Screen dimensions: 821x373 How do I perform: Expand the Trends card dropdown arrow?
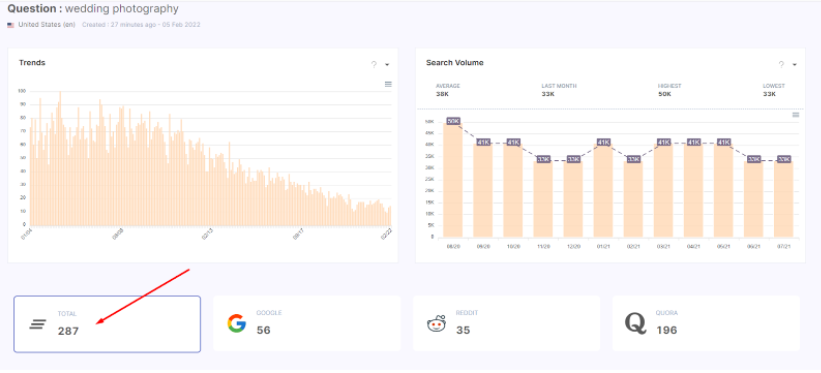tap(387, 64)
